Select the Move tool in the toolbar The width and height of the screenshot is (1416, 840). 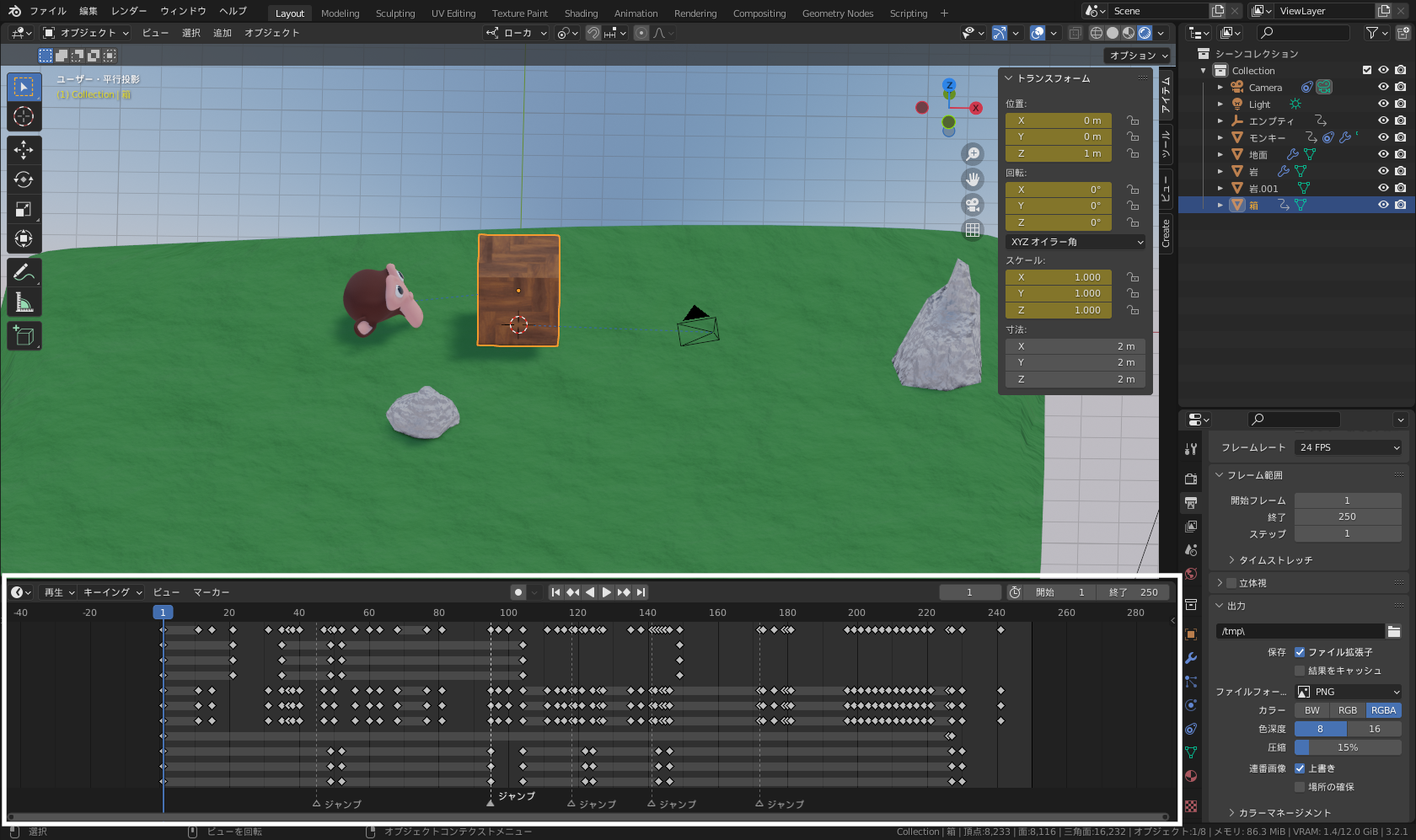coord(24,150)
